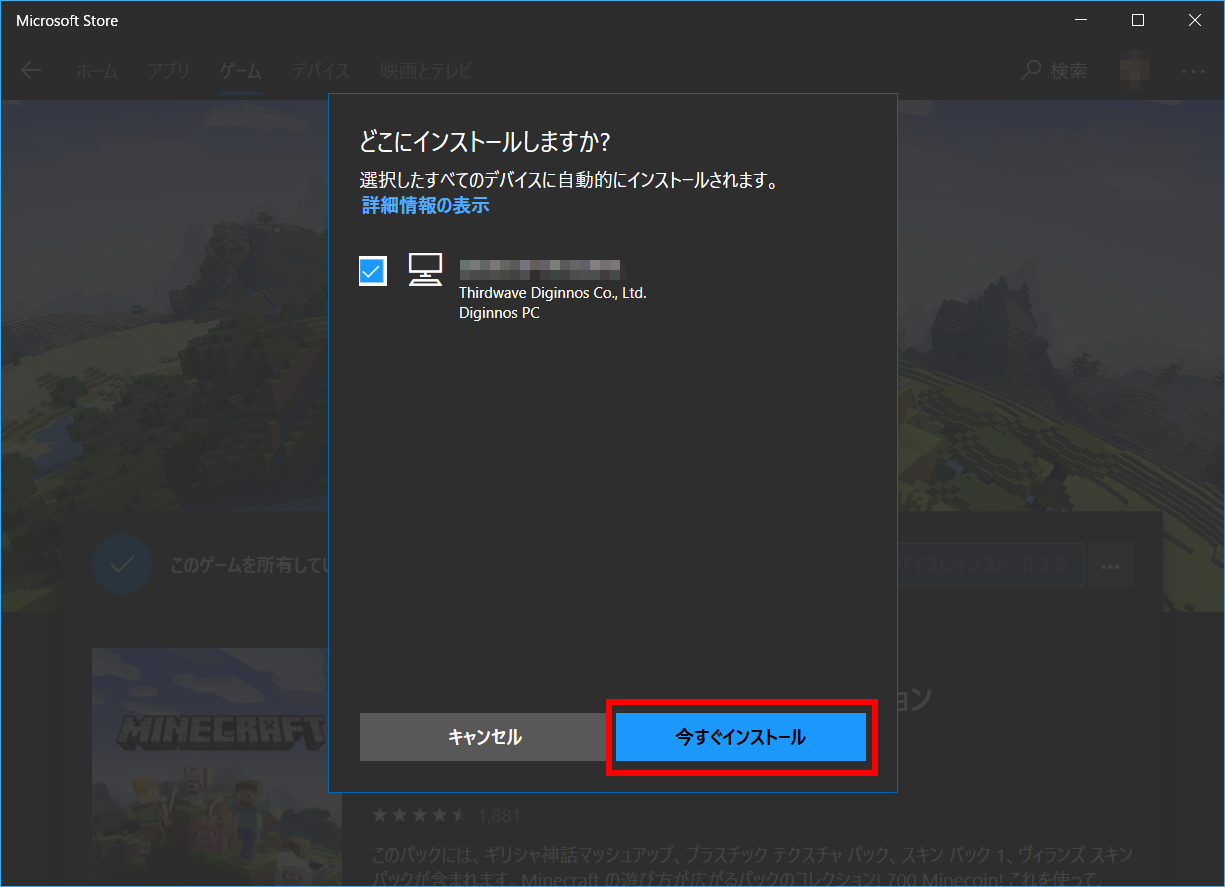This screenshot has width=1225, height=887.
Task: Click the Diginnos PC label
Action: (x=499, y=313)
